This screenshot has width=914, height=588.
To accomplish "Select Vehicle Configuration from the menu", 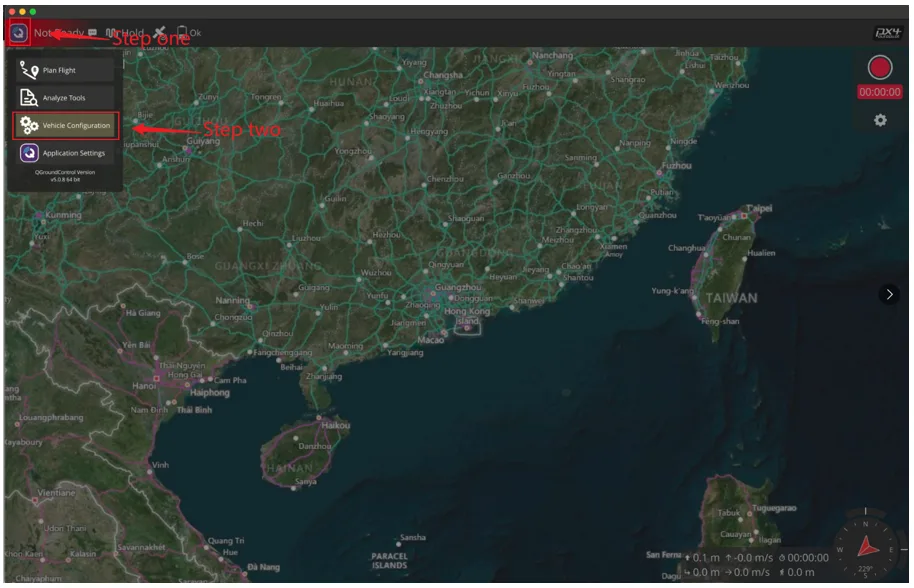I will point(65,125).
